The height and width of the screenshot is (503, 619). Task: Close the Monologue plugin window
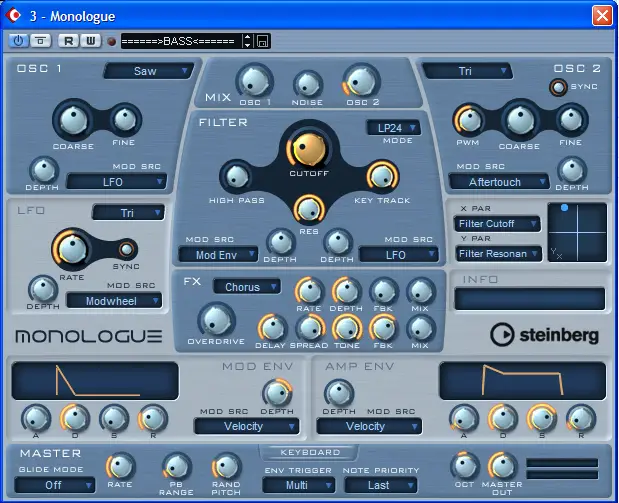(602, 16)
